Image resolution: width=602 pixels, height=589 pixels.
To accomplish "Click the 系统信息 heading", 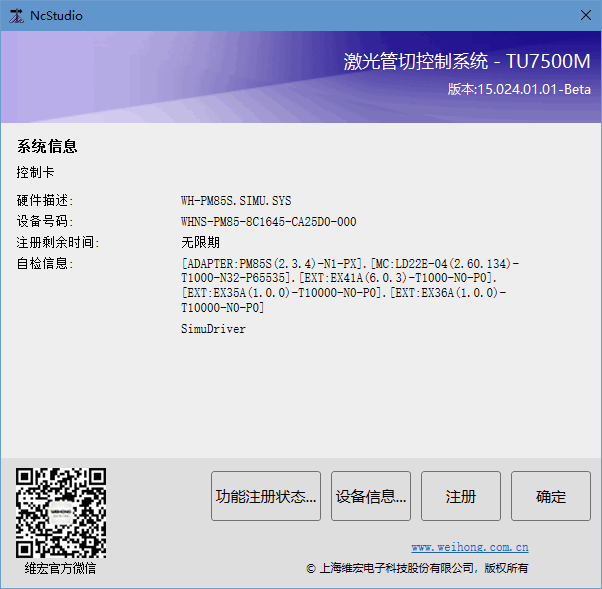I will pyautogui.click(x=47, y=146).
